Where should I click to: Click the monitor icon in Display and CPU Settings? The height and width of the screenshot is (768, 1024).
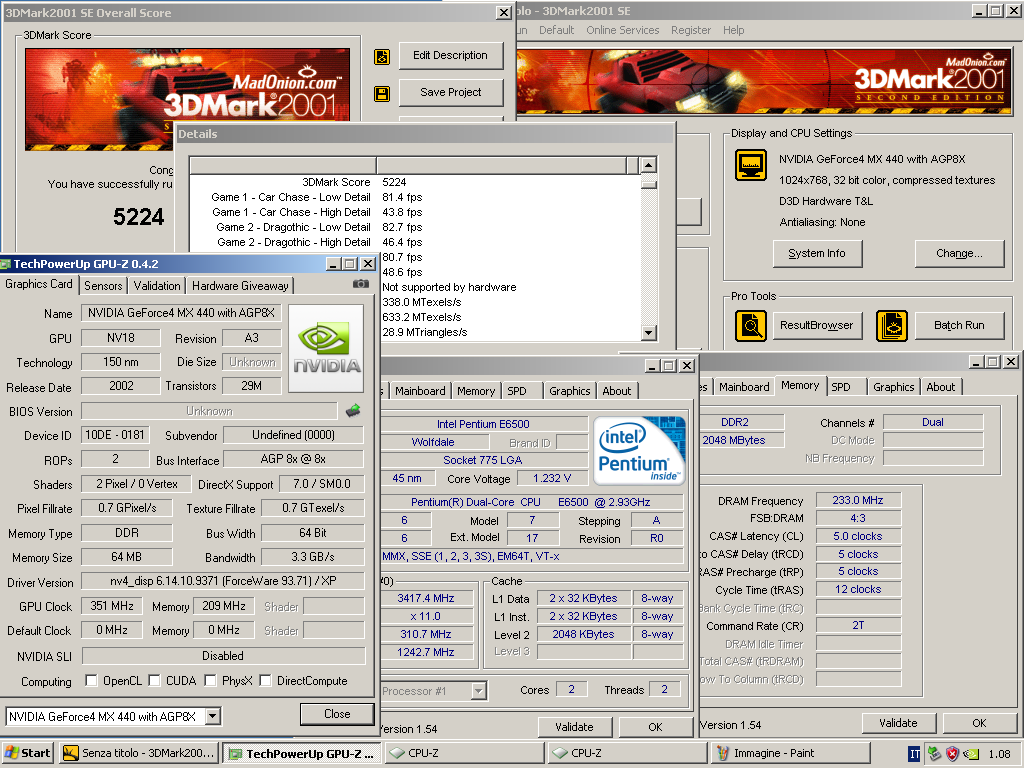pyautogui.click(x=751, y=165)
